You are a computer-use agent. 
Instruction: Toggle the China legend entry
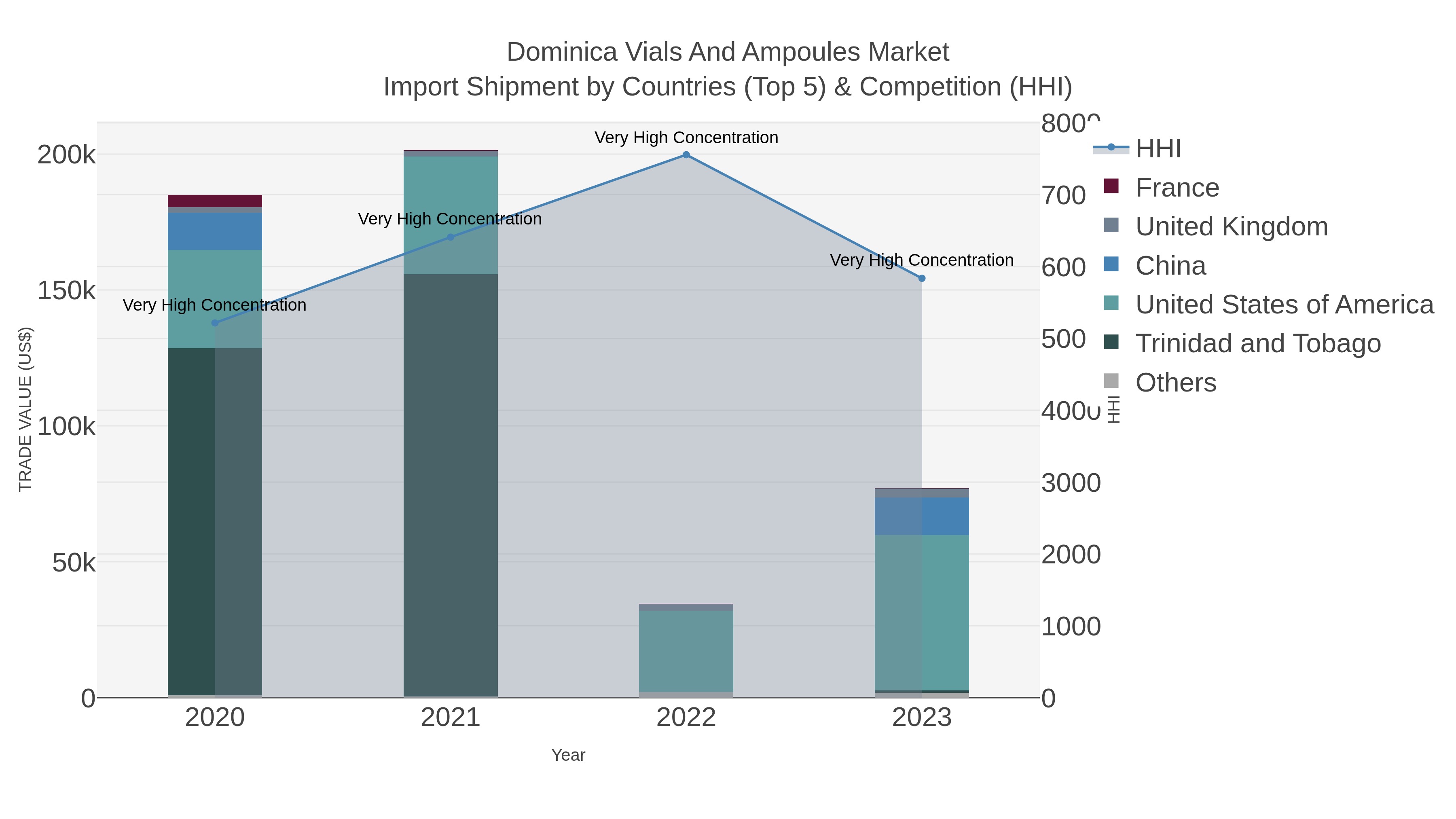[1155, 266]
